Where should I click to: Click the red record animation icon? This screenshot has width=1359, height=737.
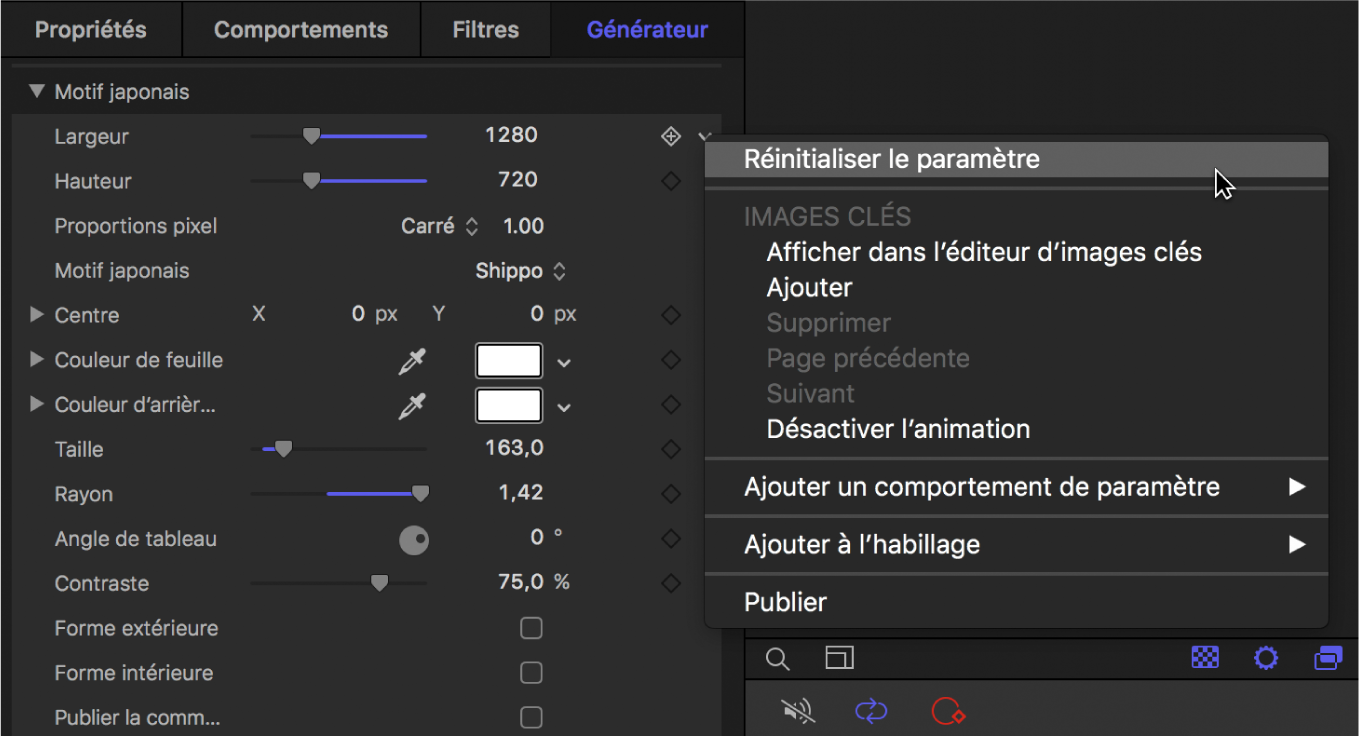[947, 711]
